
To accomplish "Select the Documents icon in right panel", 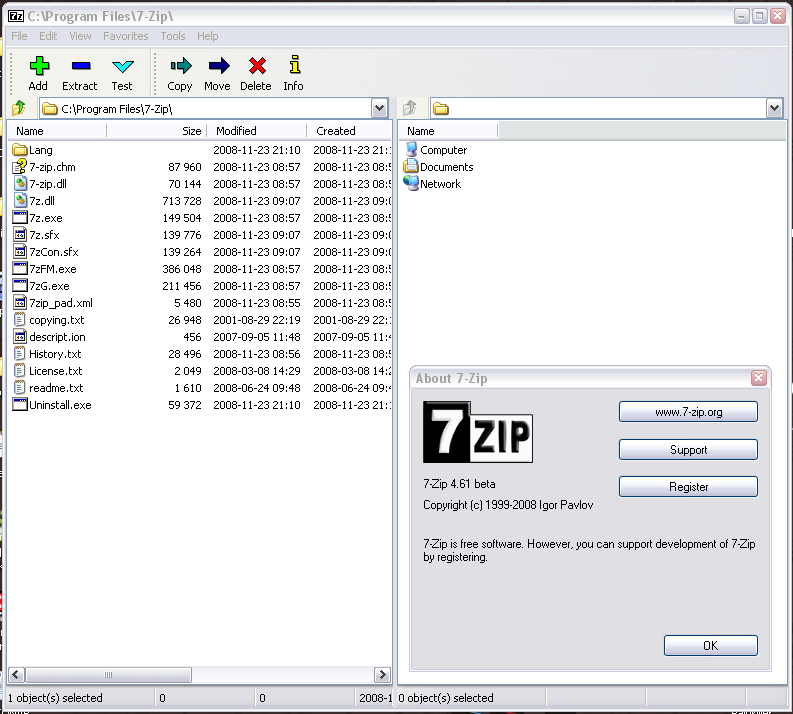I will pyautogui.click(x=411, y=166).
